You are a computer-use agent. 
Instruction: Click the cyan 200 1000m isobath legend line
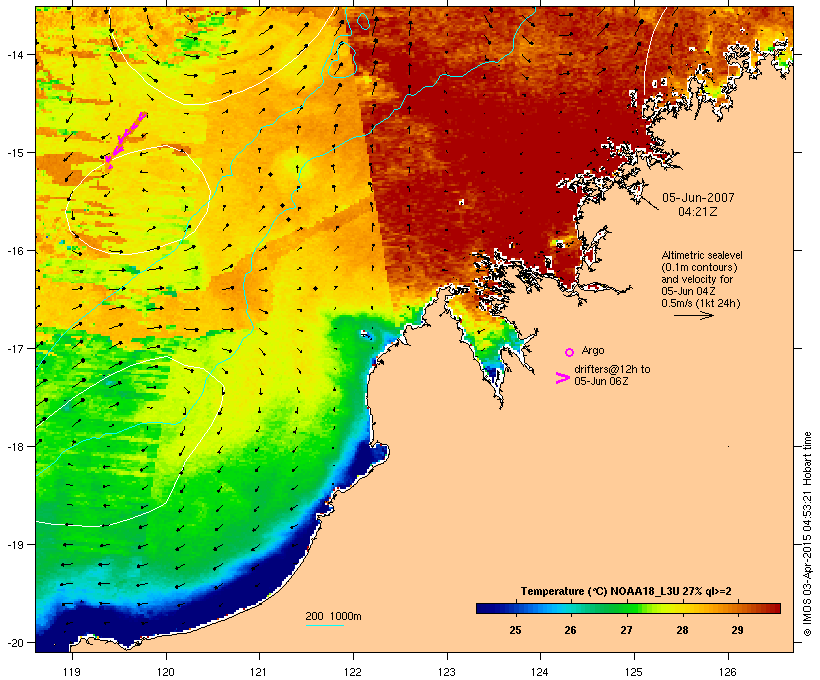coord(325,625)
